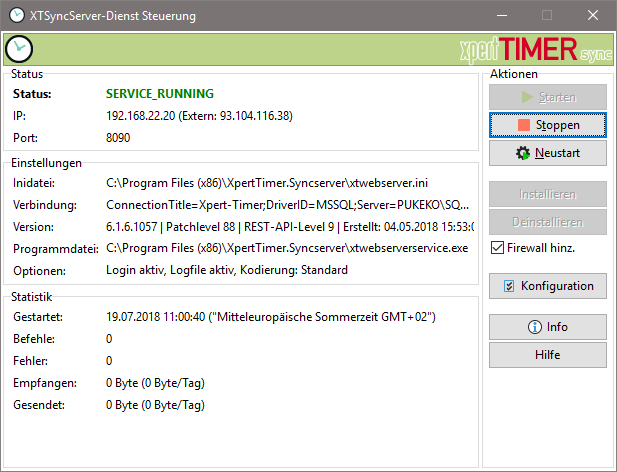
Task: Click the green clock logo in the header
Action: tap(19, 49)
